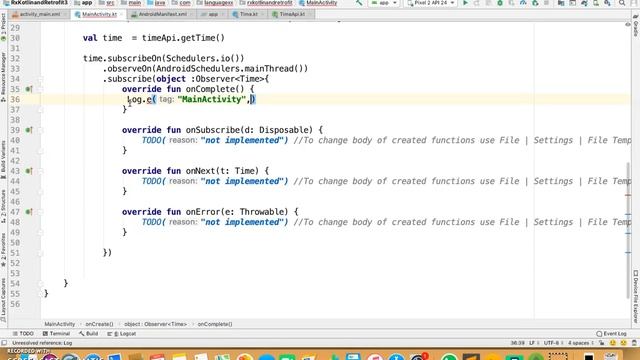Collapse the onComplete function fold marker
Image resolution: width=640 pixels, height=360 pixels.
pos(40,89)
